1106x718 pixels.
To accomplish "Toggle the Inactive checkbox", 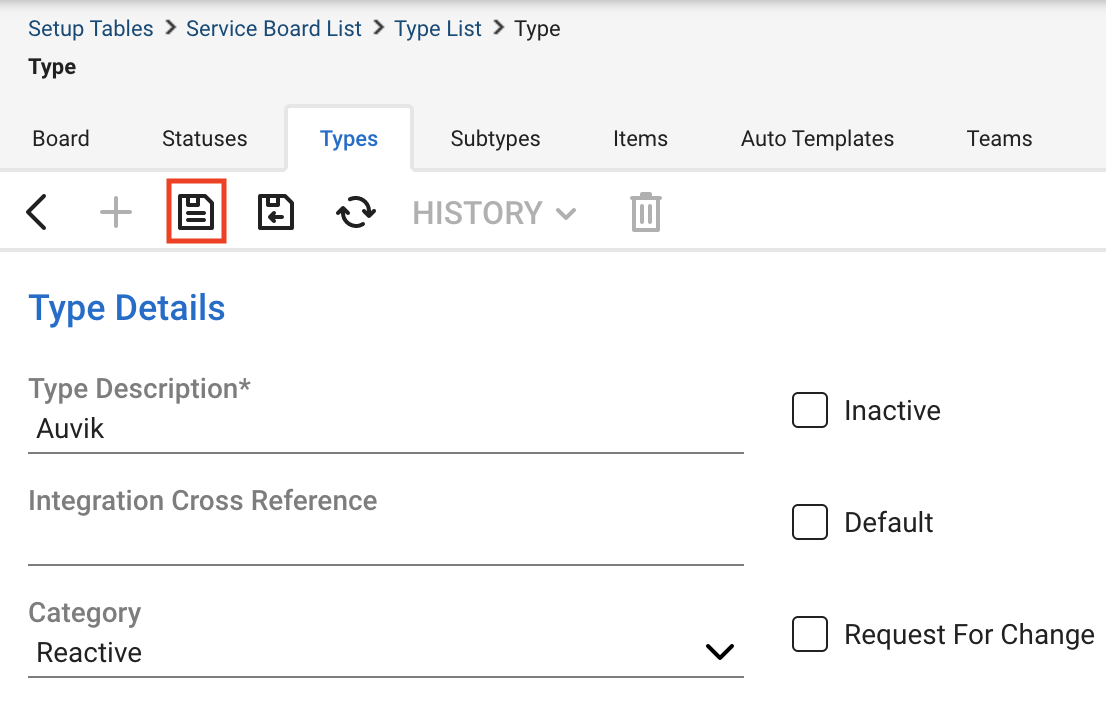I will tap(810, 410).
